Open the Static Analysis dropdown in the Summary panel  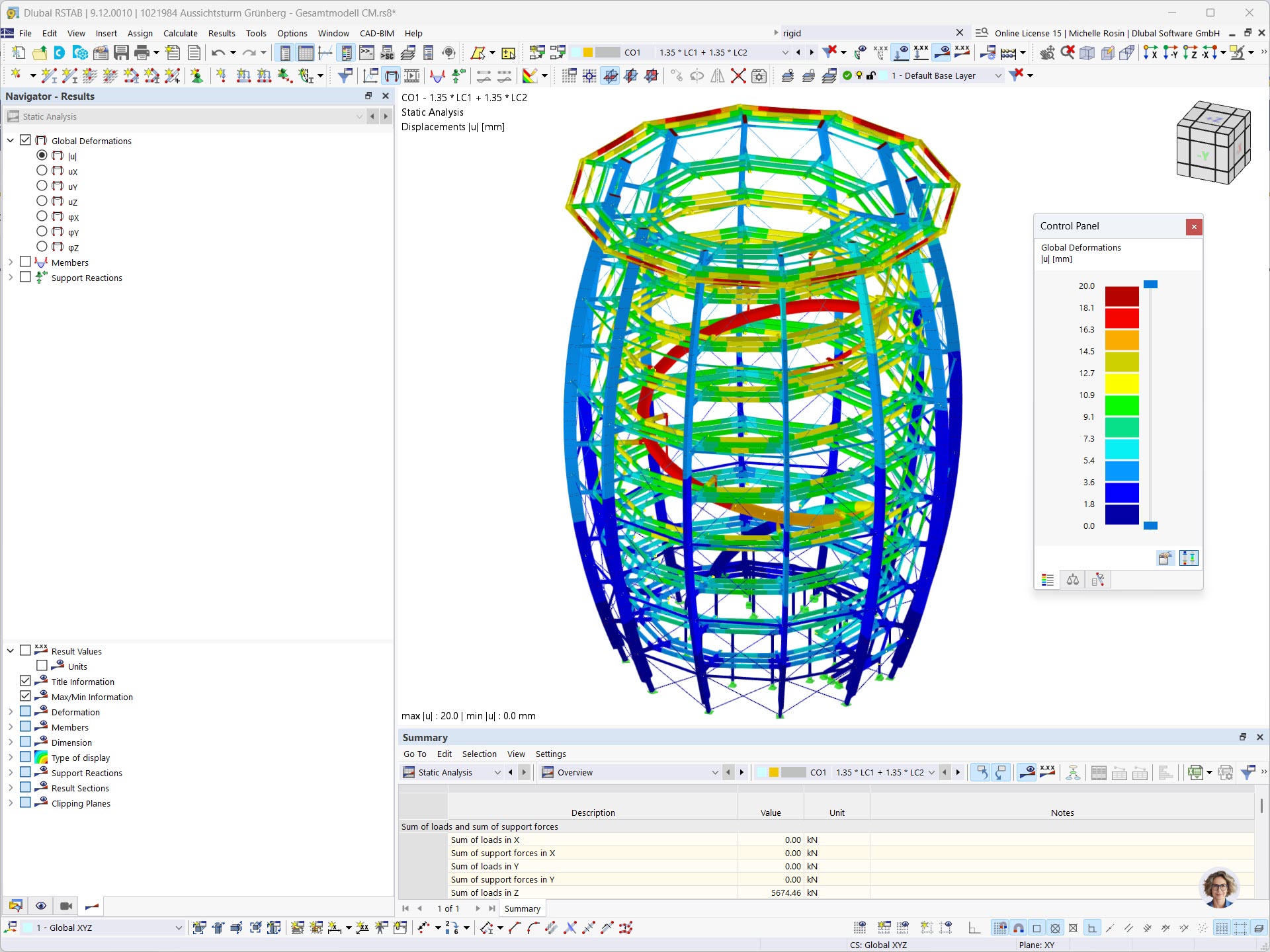click(x=497, y=772)
